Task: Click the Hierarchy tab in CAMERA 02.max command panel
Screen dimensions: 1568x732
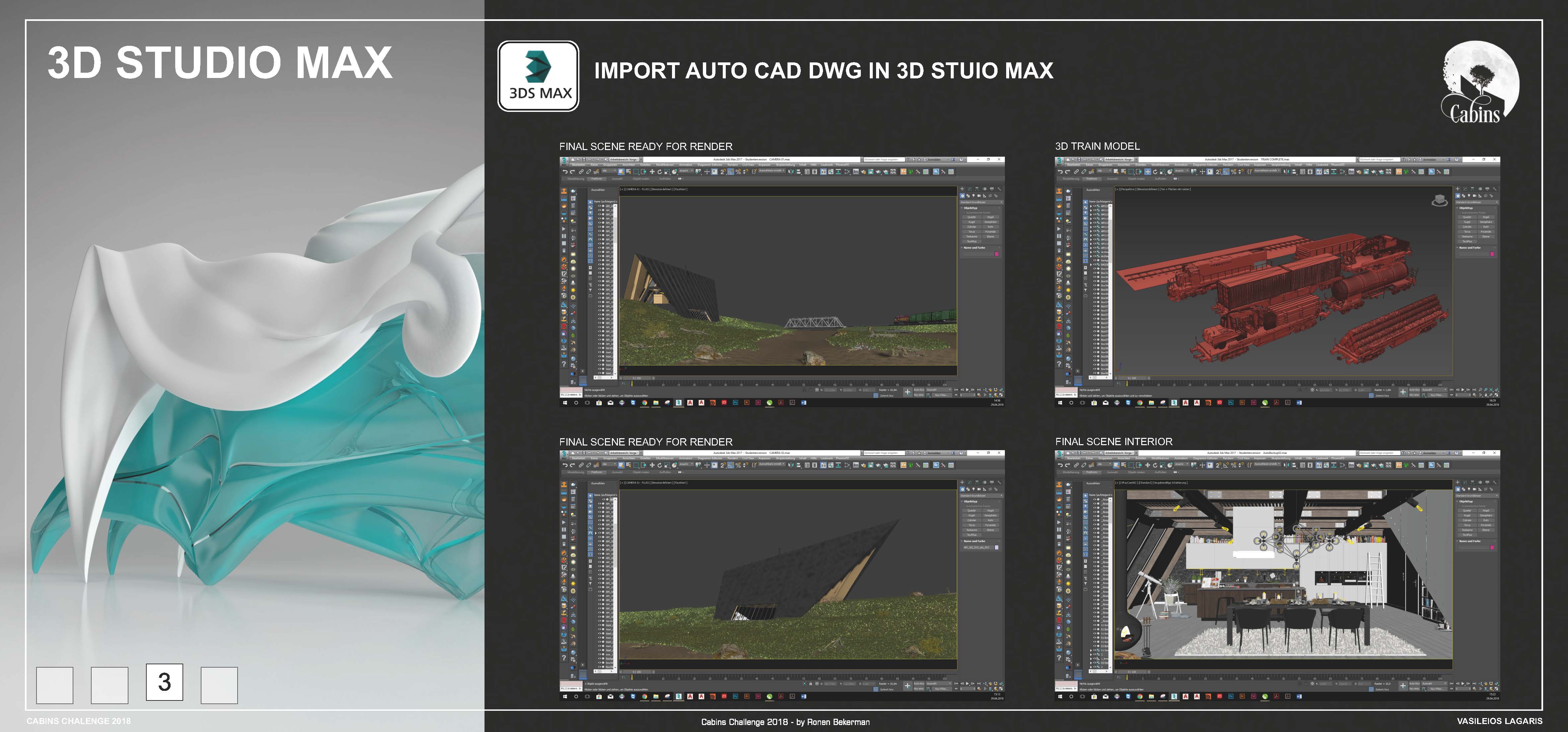Action: [977, 482]
